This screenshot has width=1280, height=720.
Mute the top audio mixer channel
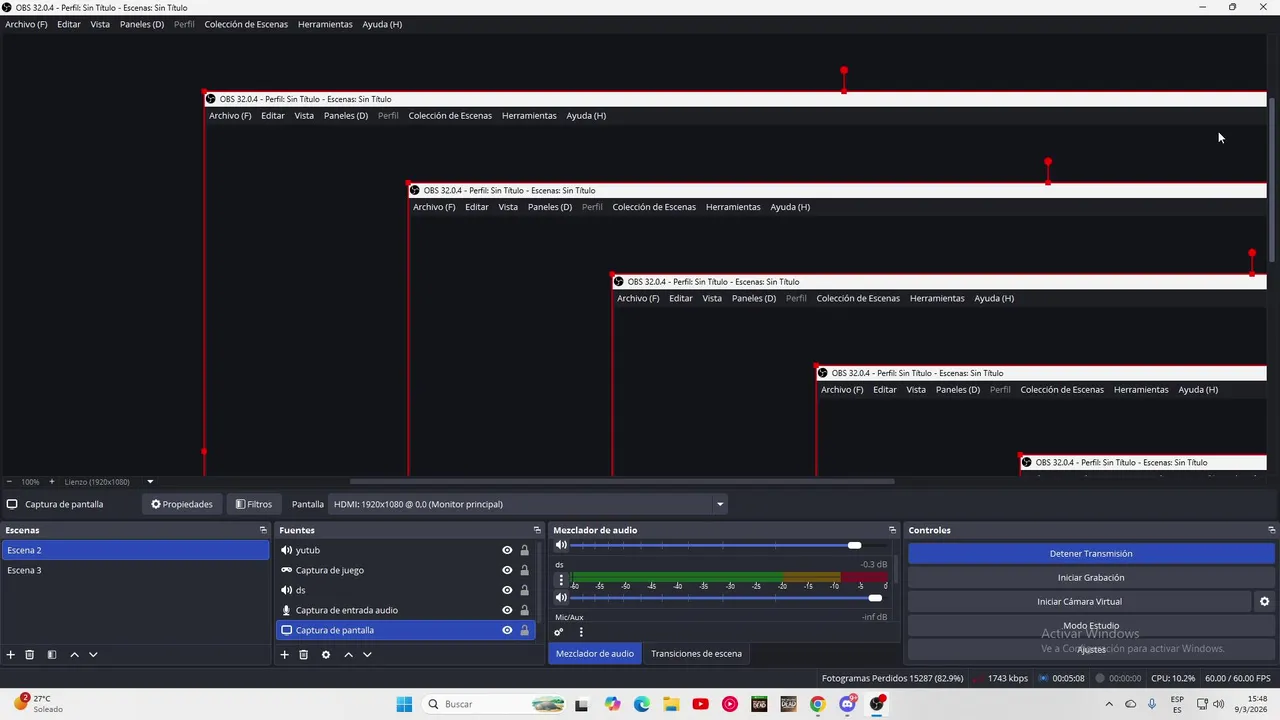coord(561,545)
